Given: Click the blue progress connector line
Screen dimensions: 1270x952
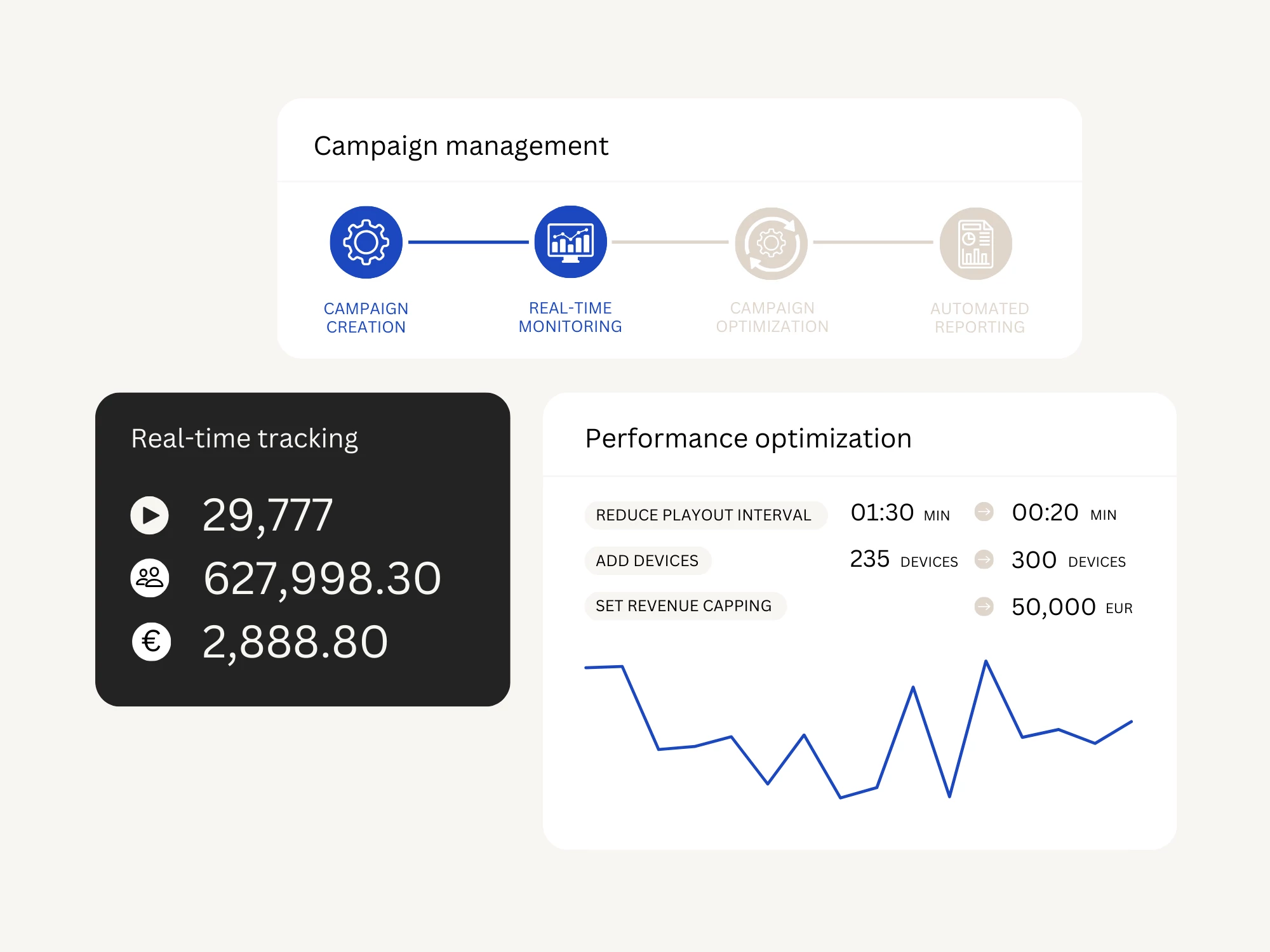Looking at the screenshot, I should pos(468,242).
